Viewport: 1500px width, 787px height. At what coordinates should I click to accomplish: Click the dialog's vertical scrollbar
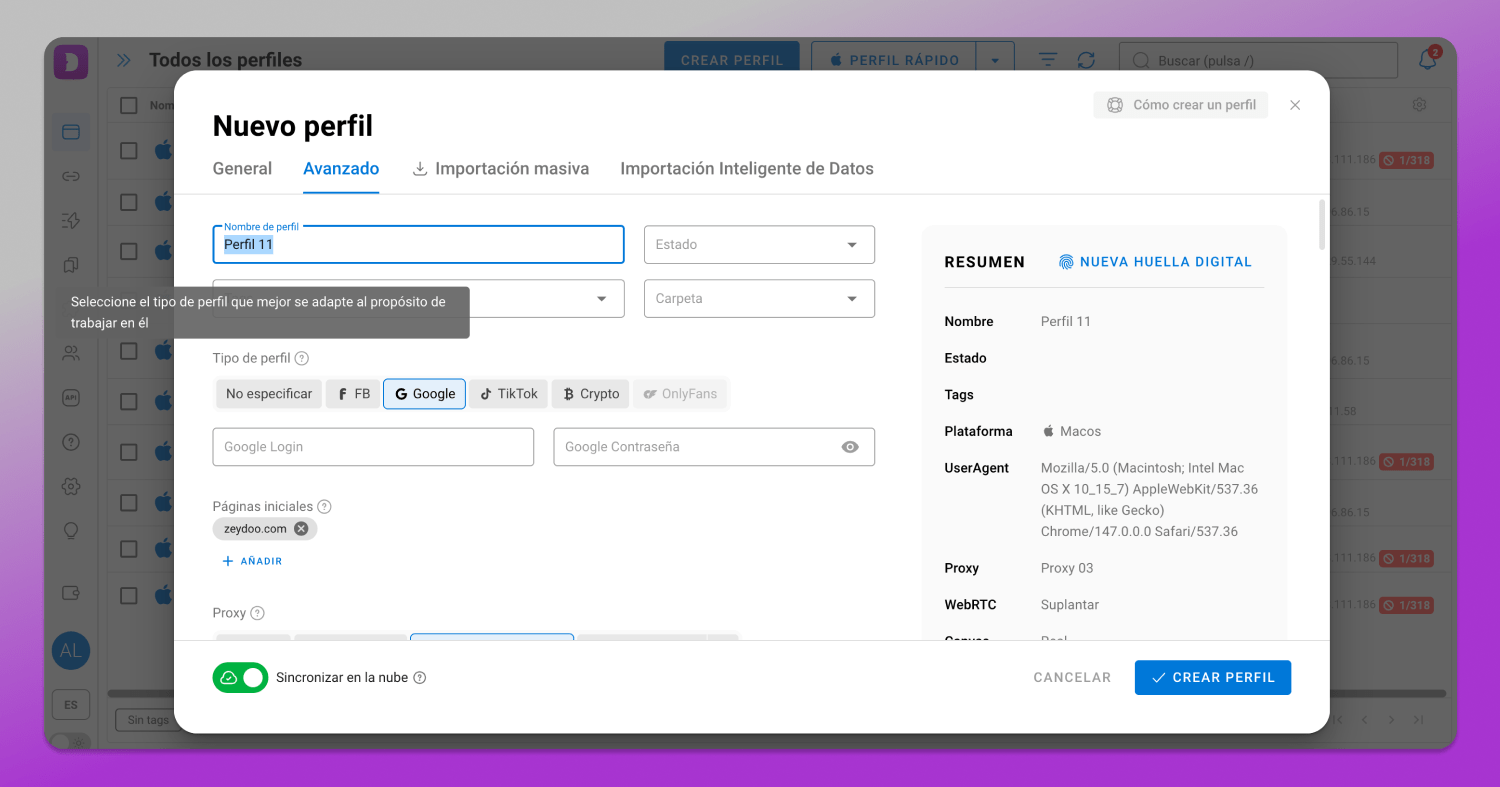tap(1322, 225)
